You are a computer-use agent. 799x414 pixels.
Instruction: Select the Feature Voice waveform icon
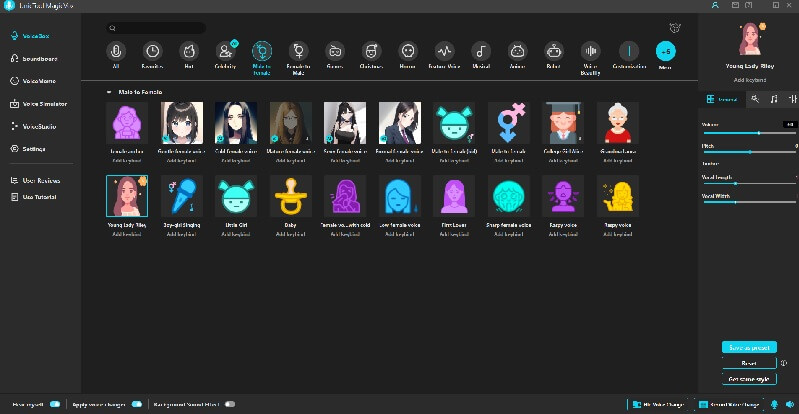445,50
